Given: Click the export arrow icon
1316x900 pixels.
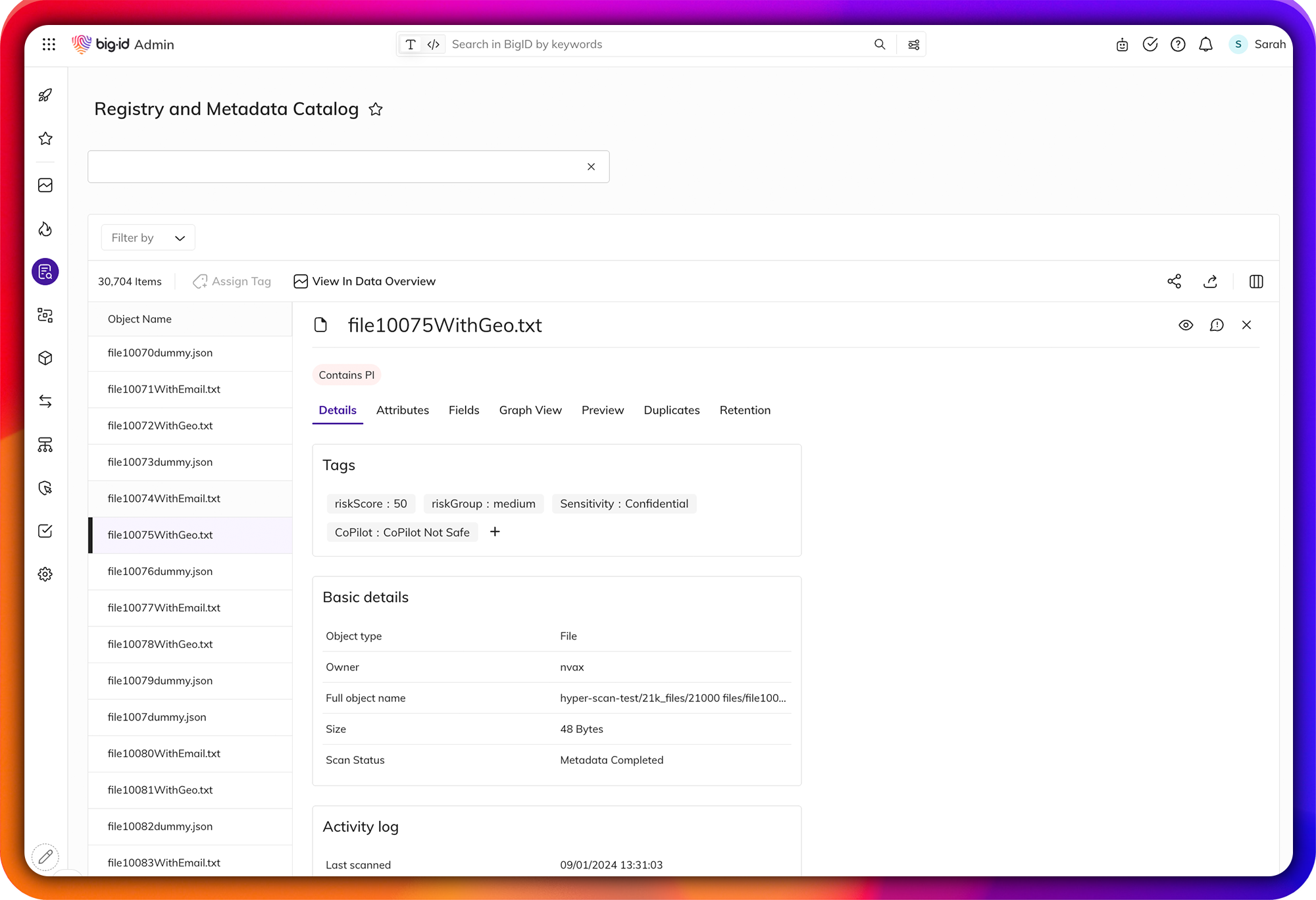Looking at the screenshot, I should [x=1210, y=282].
